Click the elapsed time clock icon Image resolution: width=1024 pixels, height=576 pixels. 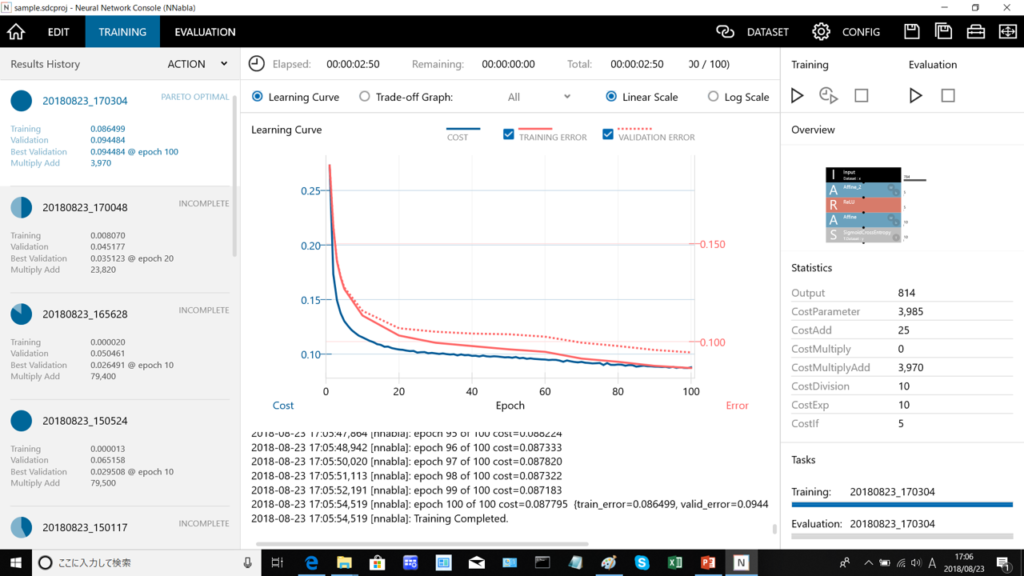pyautogui.click(x=257, y=63)
